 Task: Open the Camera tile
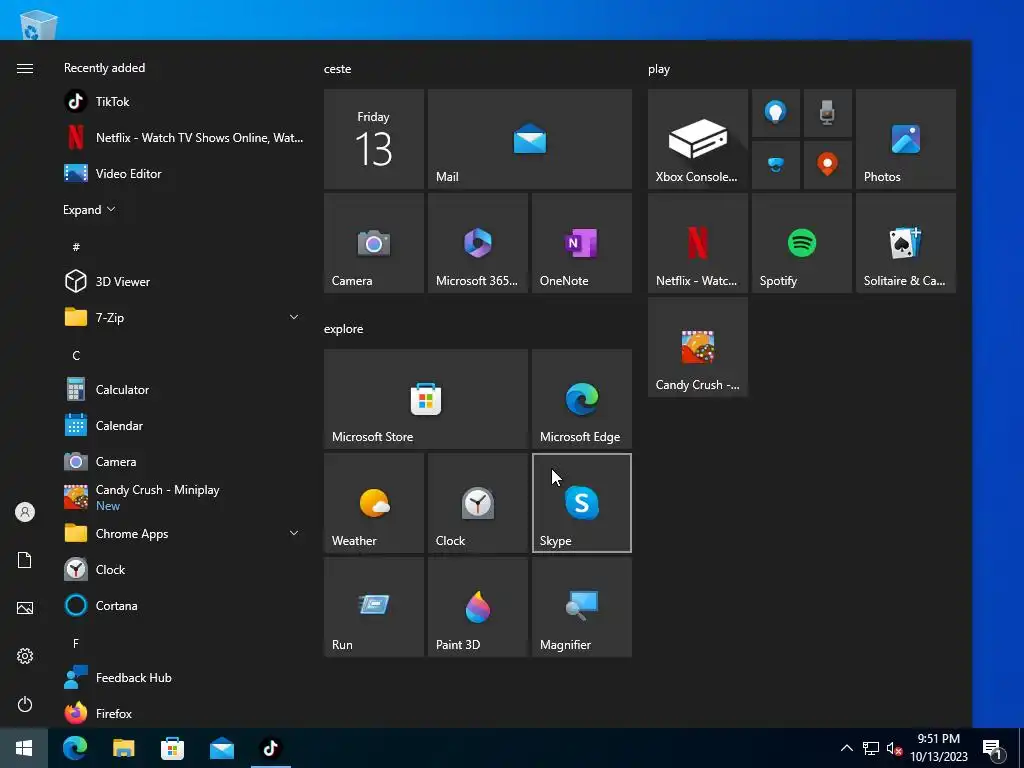[x=374, y=243]
